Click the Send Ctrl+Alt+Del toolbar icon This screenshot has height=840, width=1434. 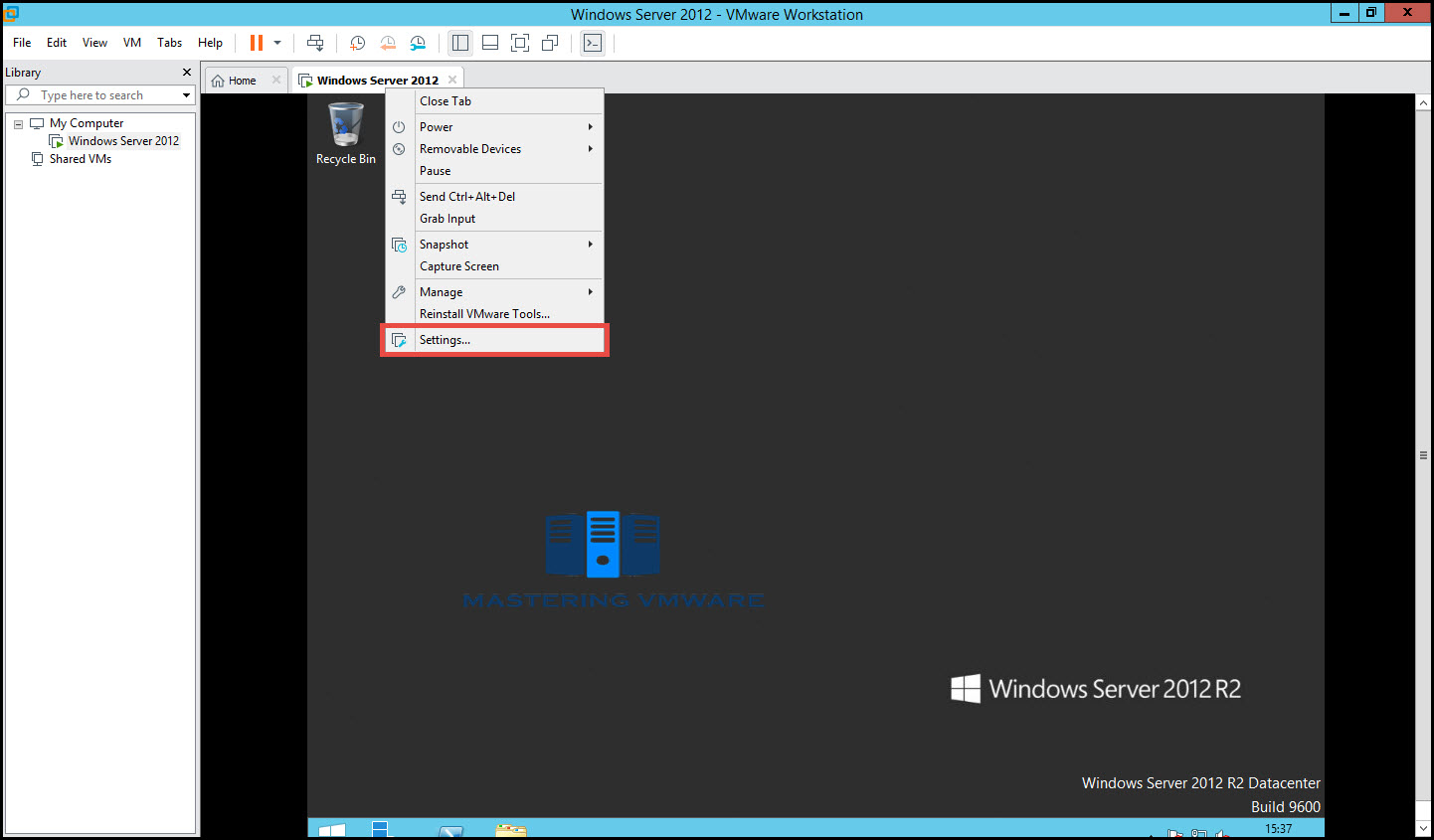coord(315,43)
